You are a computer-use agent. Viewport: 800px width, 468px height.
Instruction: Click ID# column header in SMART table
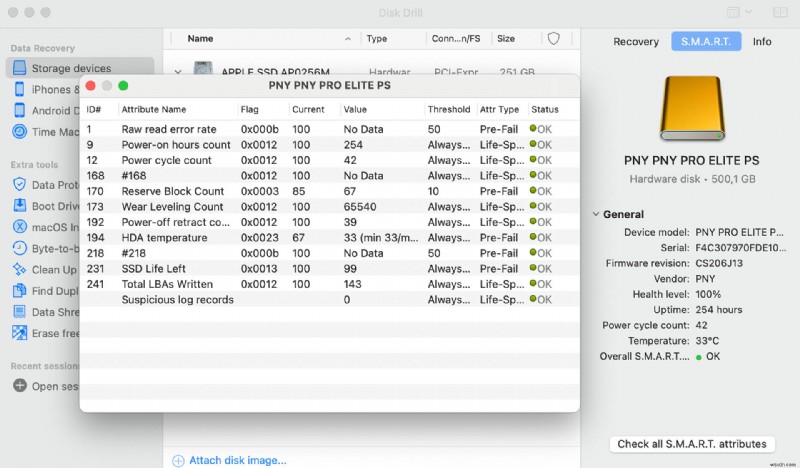click(x=93, y=109)
